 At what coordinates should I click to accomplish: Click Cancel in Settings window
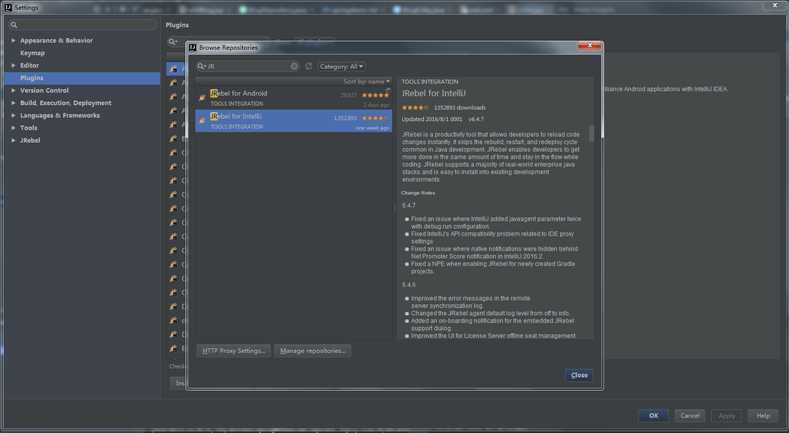(x=690, y=415)
